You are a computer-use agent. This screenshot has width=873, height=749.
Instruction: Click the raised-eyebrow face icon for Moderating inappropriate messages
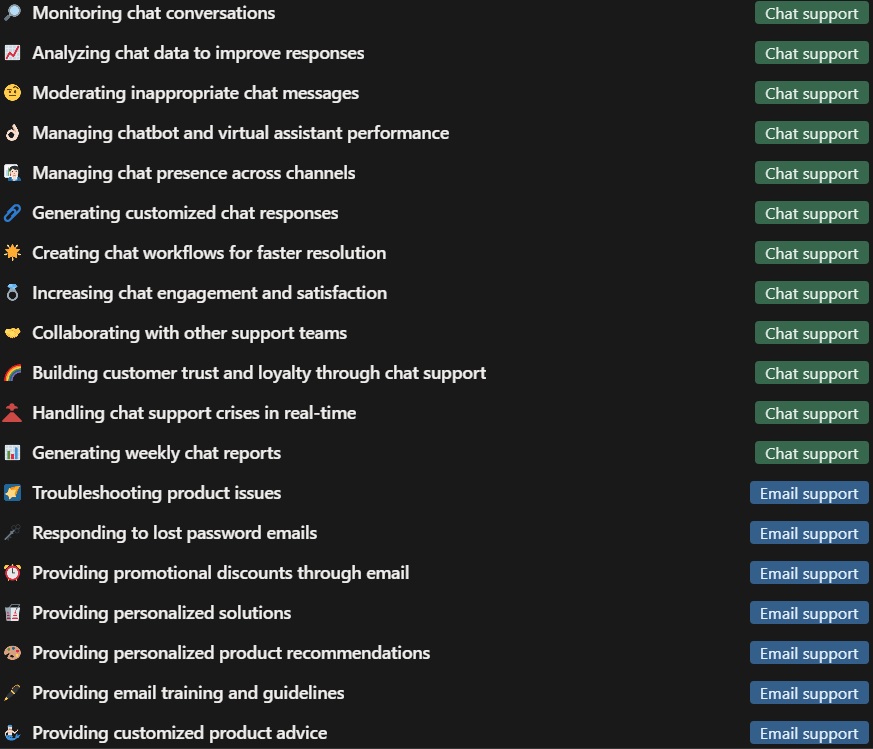point(14,93)
